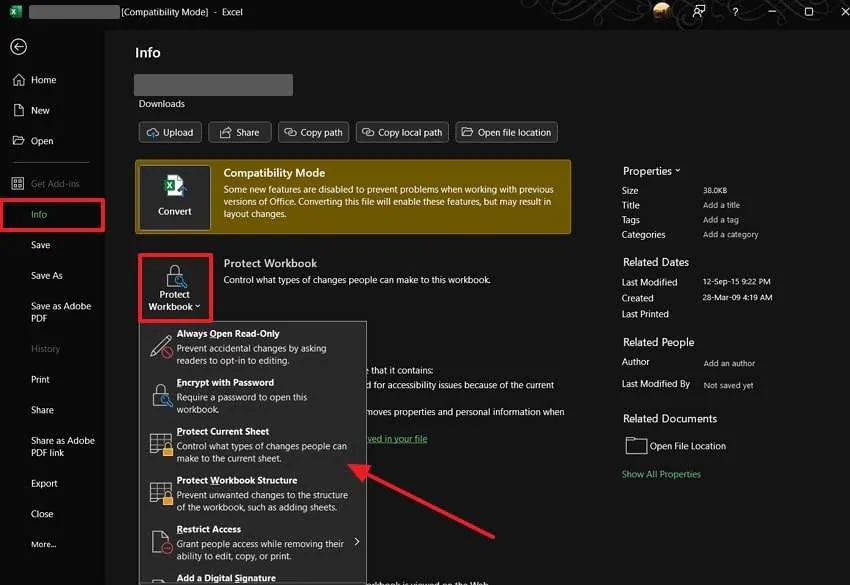
Task: Click the Always Open Read-Only icon
Action: pyautogui.click(x=161, y=347)
